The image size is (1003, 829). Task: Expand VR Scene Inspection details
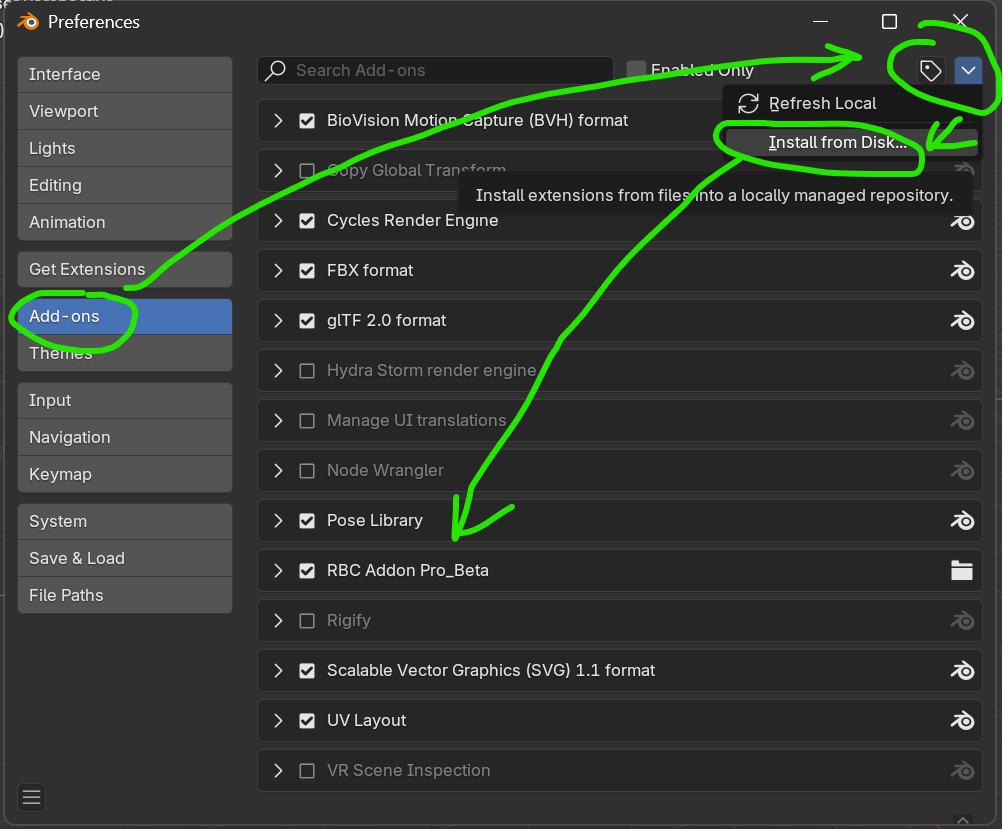[278, 771]
